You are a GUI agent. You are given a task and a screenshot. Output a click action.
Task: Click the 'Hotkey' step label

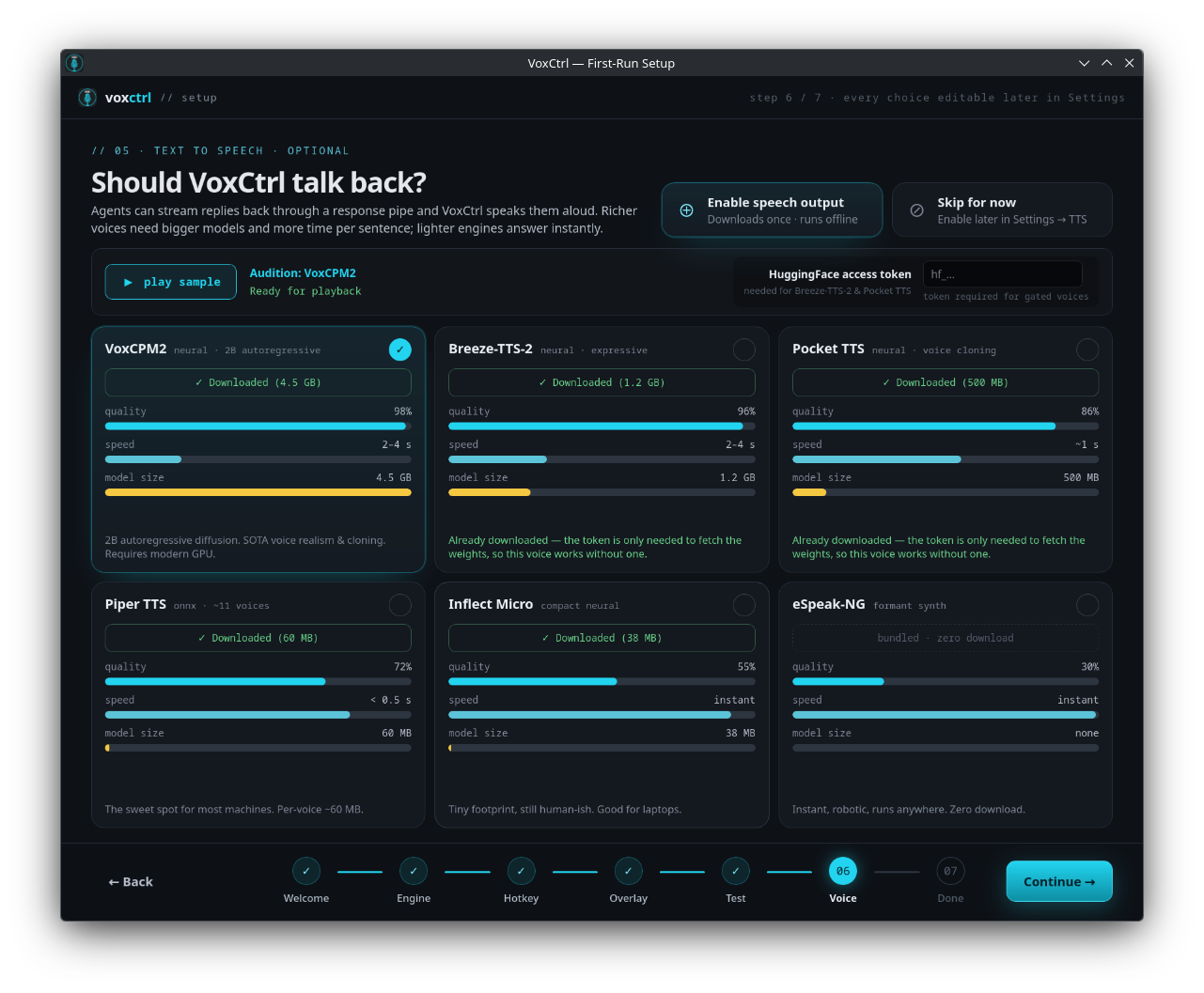[x=521, y=898]
